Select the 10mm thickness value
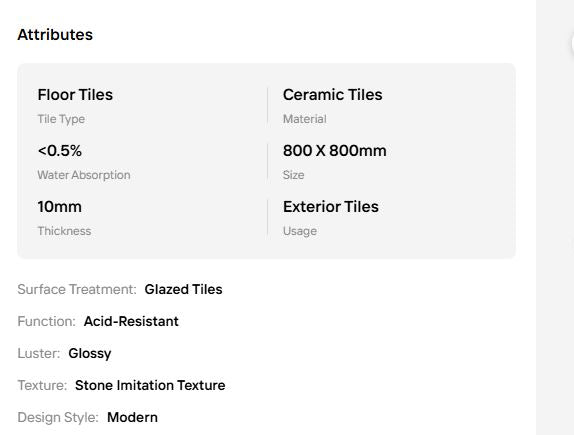 click(59, 207)
